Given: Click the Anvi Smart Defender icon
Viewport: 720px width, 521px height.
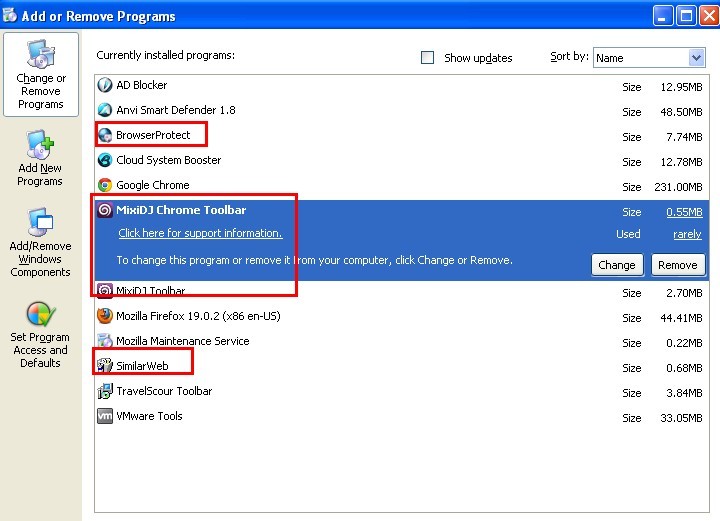Looking at the screenshot, I should (x=105, y=110).
